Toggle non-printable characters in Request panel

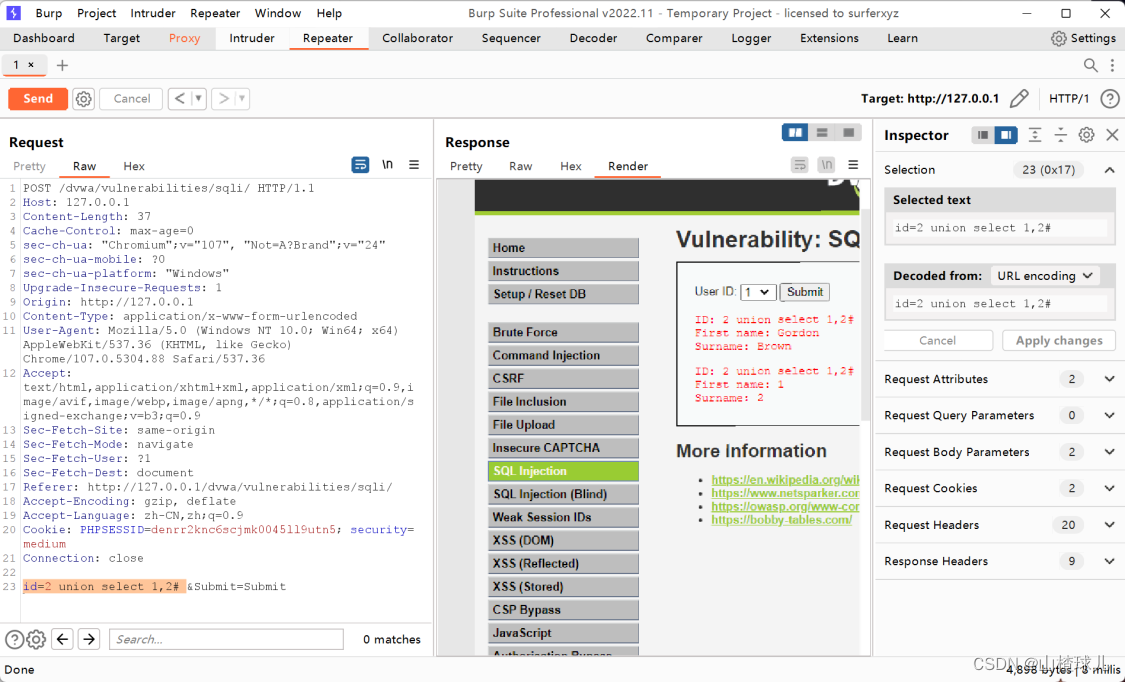pos(387,165)
